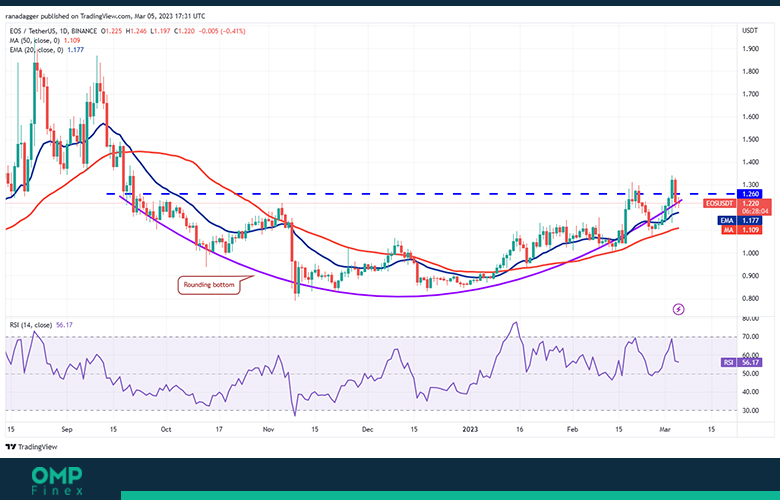This screenshot has width=780, height=500.
Task: Click the 'Dec' label on time axis
Action: [x=368, y=429]
